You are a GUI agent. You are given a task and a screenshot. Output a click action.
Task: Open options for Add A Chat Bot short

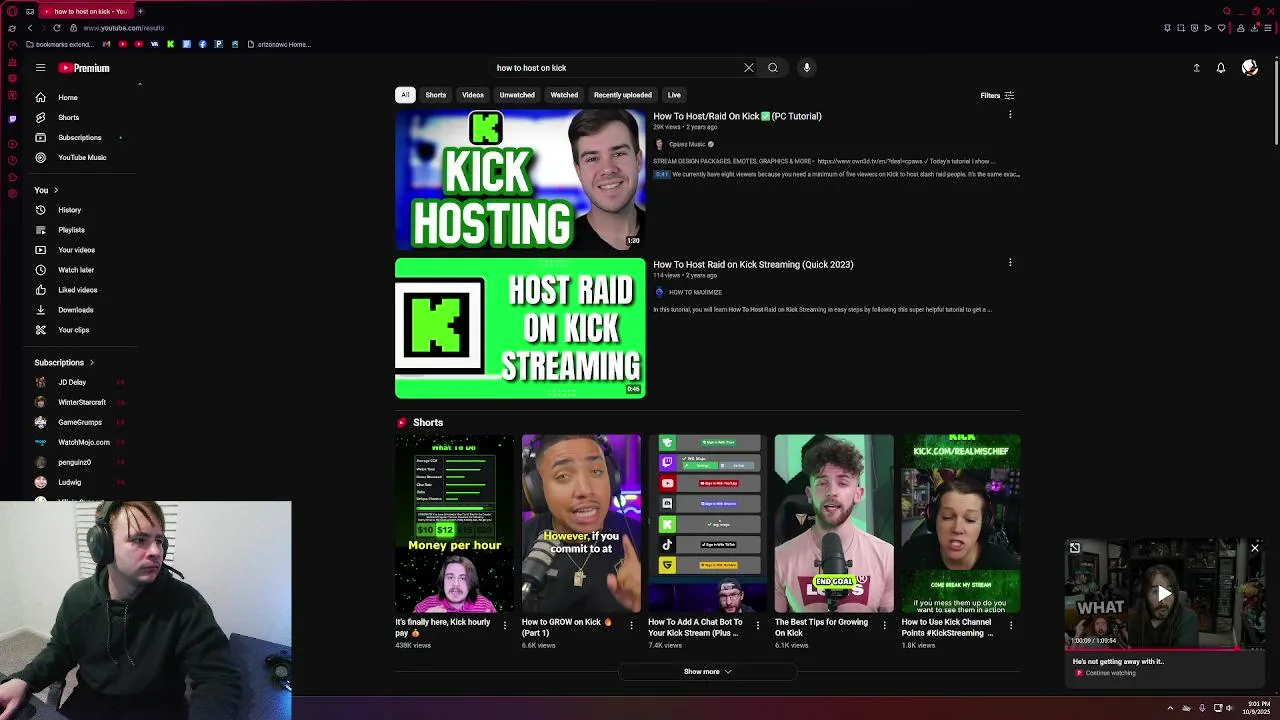(x=758, y=626)
